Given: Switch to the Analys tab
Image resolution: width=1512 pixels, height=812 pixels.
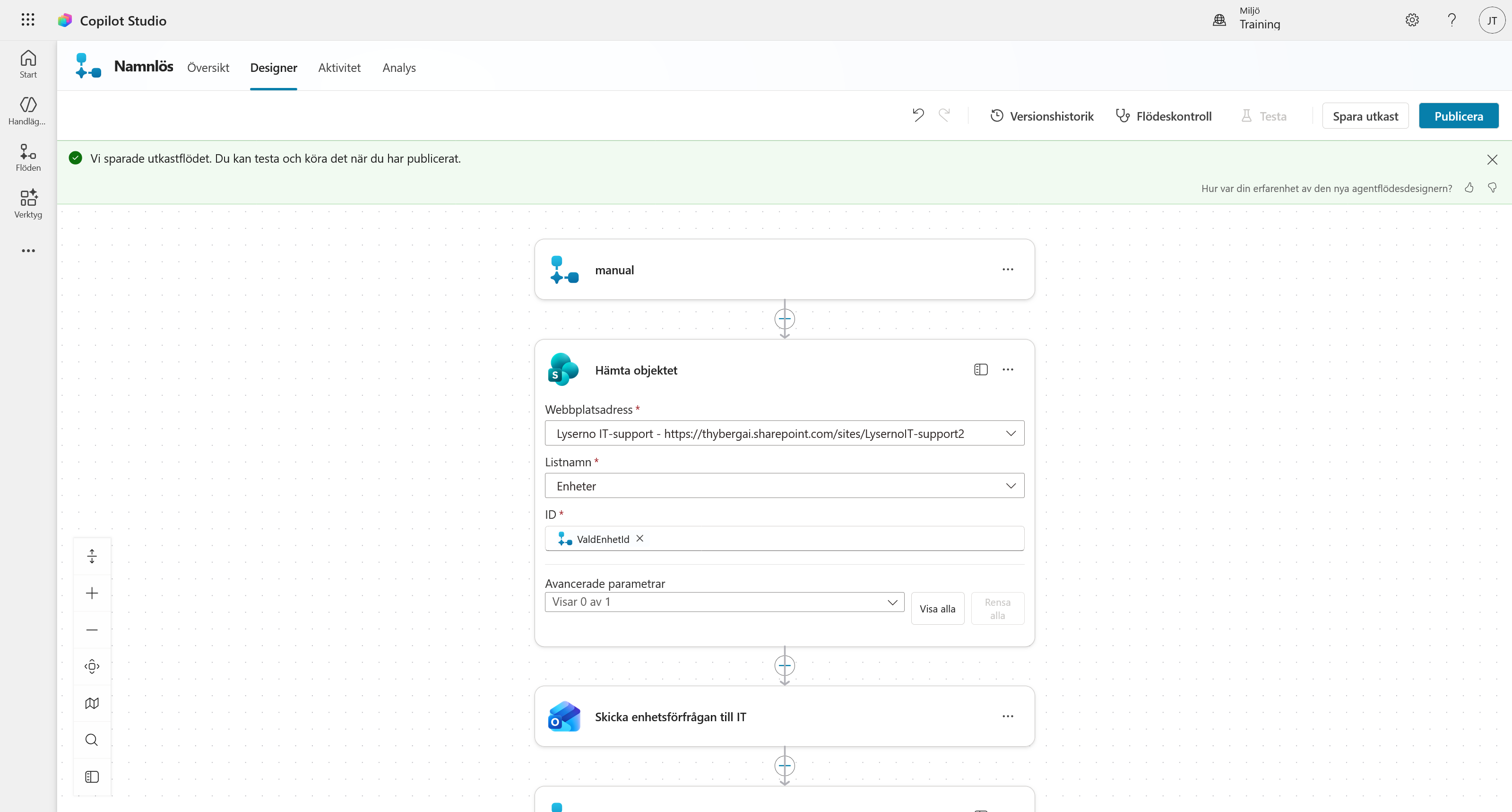Looking at the screenshot, I should click(x=399, y=68).
